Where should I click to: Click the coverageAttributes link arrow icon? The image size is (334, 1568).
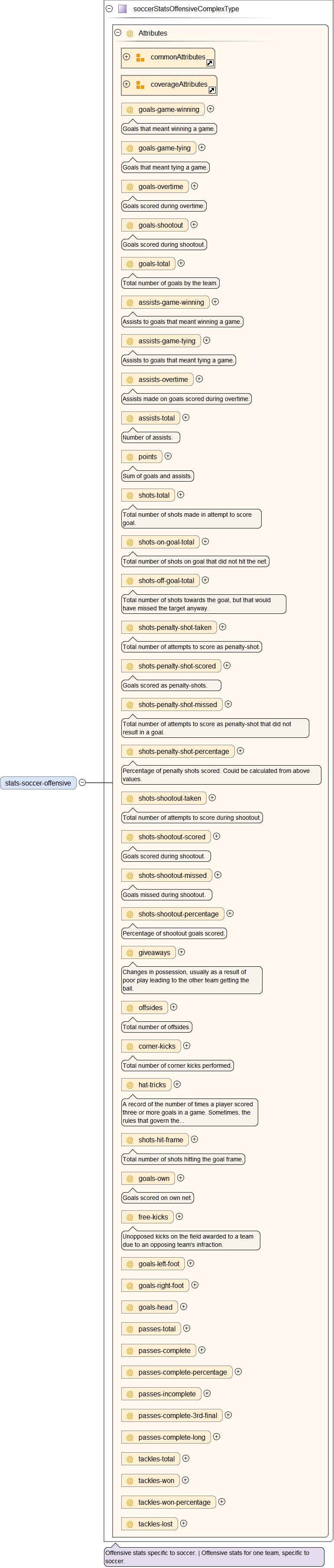click(x=212, y=90)
